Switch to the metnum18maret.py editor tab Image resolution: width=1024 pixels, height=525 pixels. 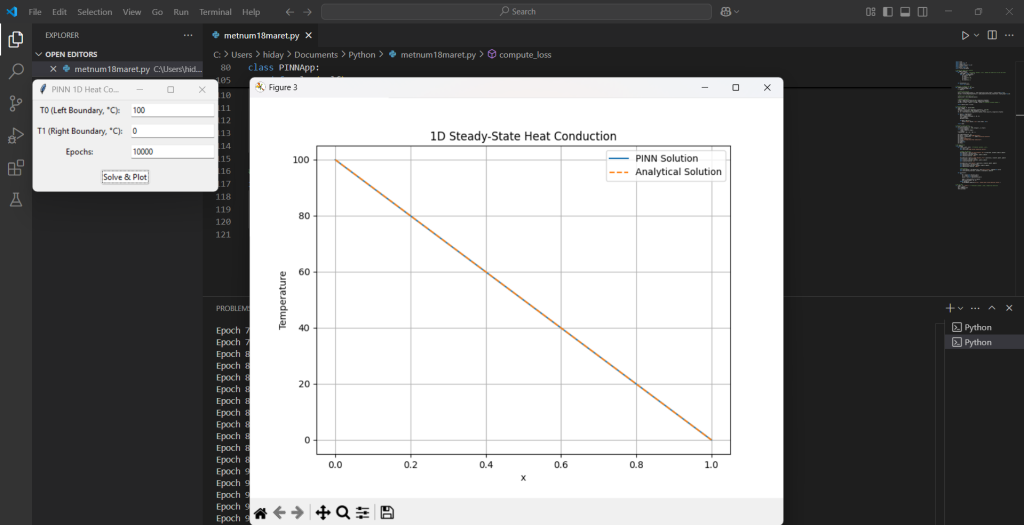point(263,35)
